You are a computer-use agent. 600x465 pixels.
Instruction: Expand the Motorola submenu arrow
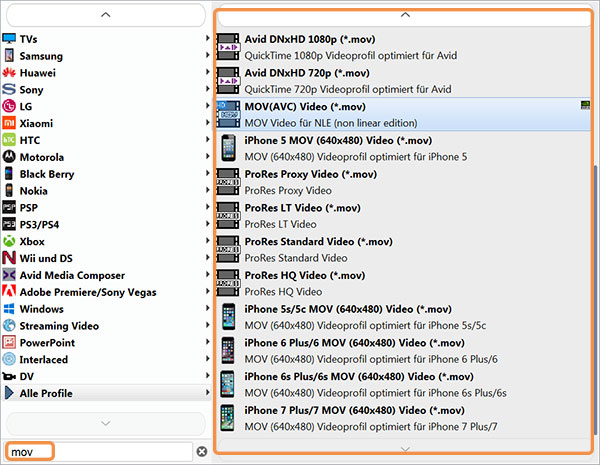click(x=207, y=156)
